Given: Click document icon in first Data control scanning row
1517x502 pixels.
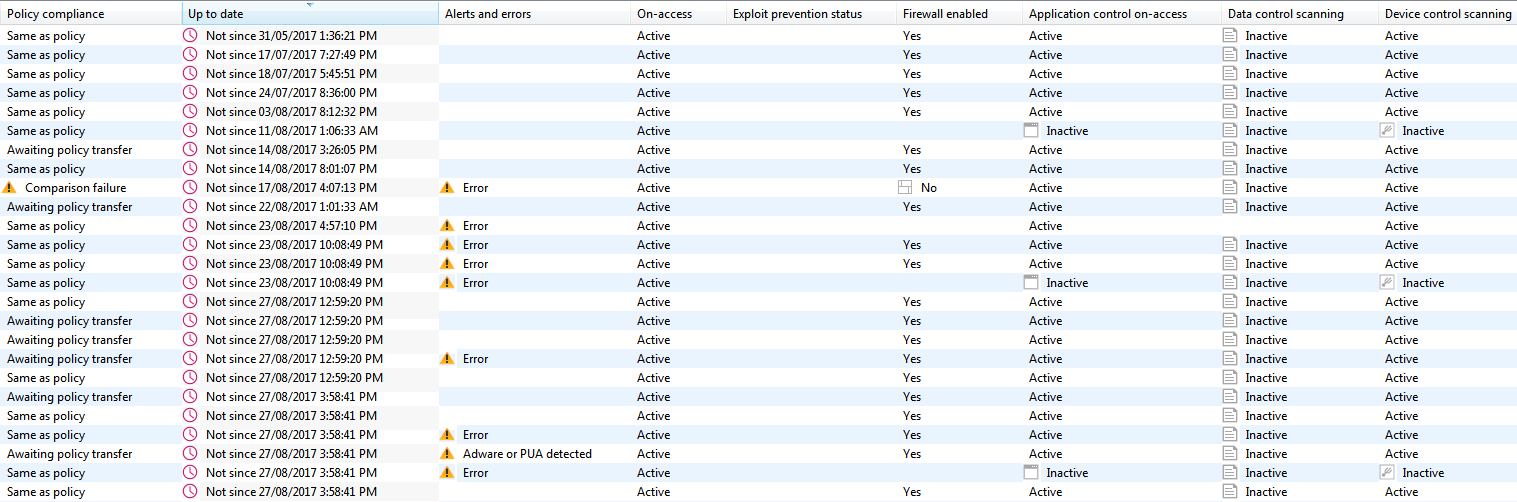Looking at the screenshot, I should pyautogui.click(x=1230, y=35).
